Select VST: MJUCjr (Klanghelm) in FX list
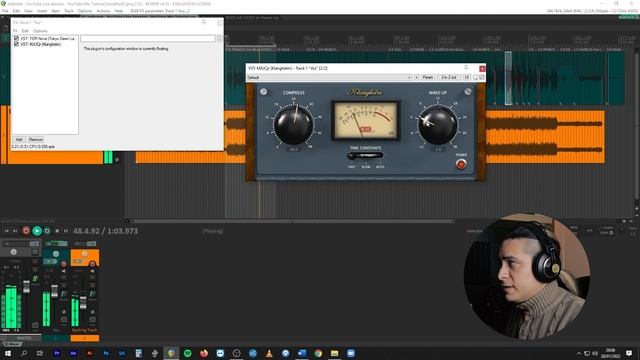 click(x=41, y=44)
